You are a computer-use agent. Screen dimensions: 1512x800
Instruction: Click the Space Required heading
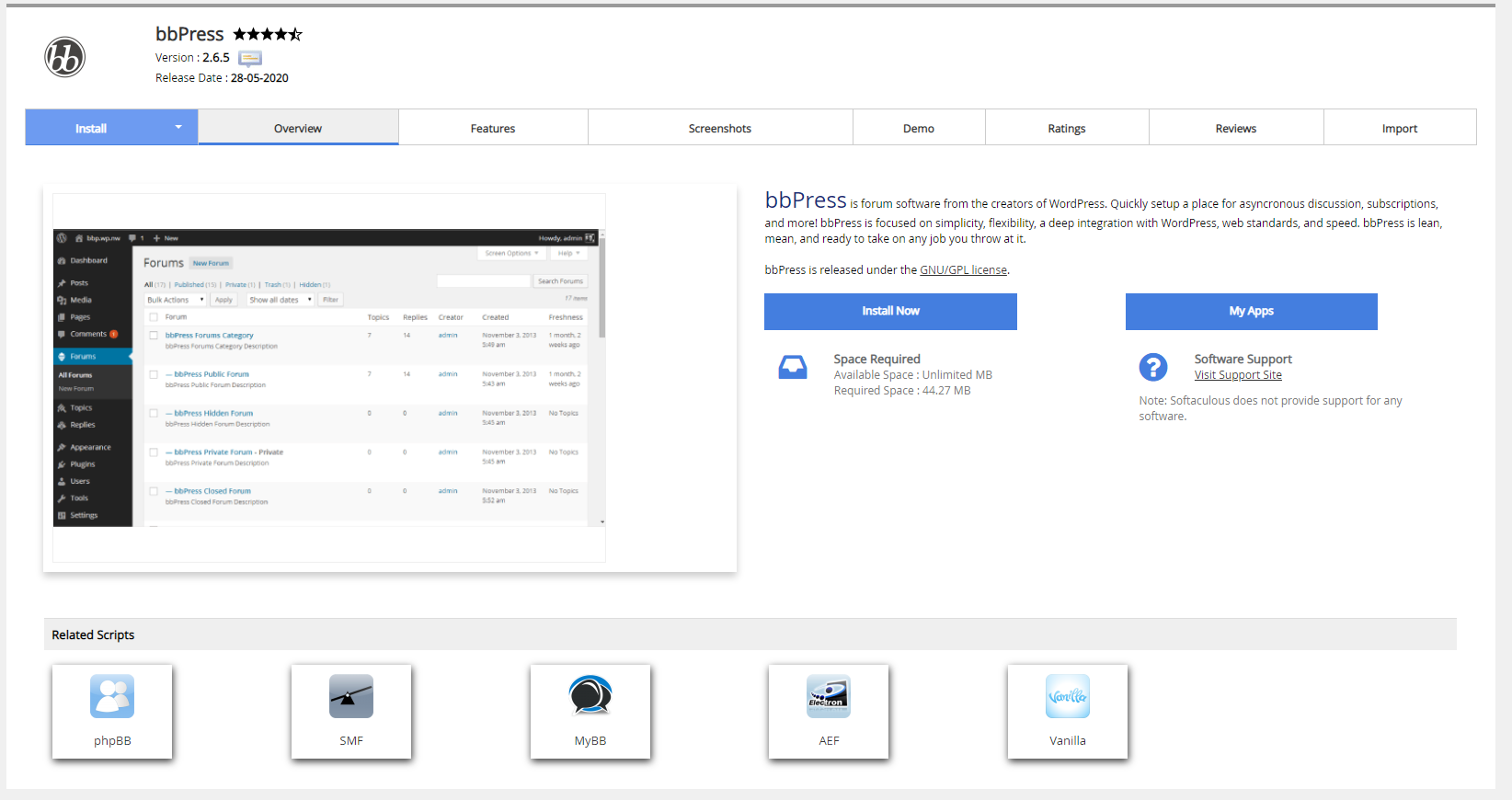click(877, 359)
